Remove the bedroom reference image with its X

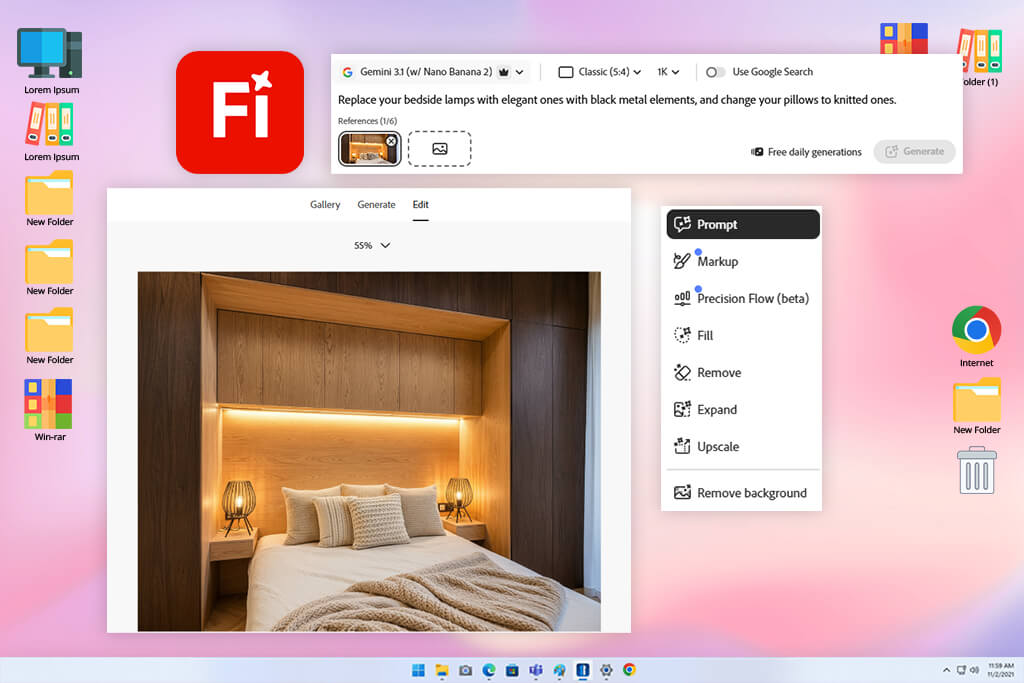click(x=391, y=141)
